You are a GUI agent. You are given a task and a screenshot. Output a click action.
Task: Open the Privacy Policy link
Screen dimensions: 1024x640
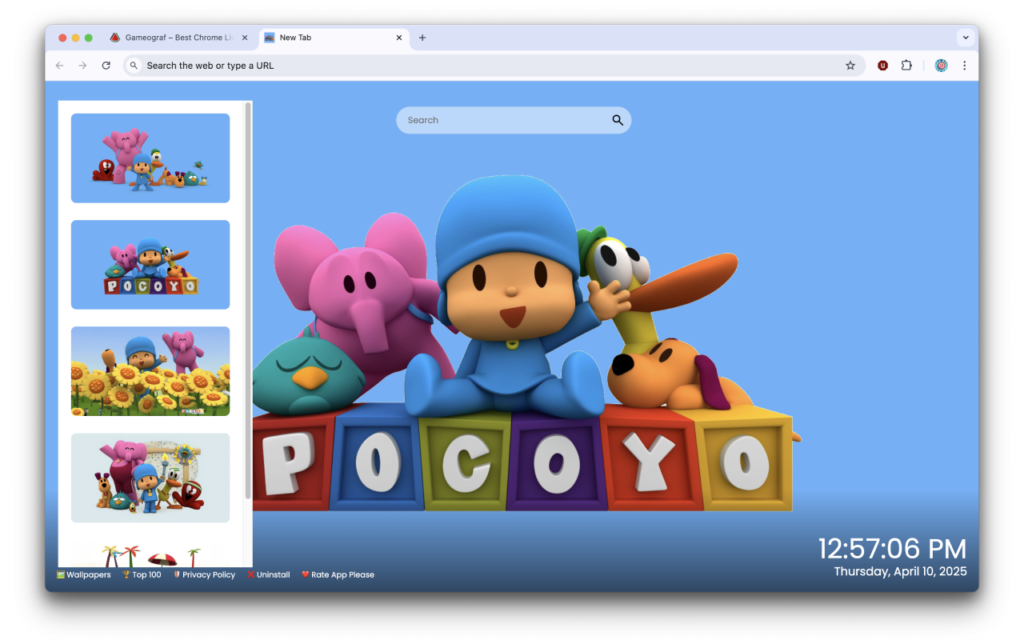pos(204,575)
